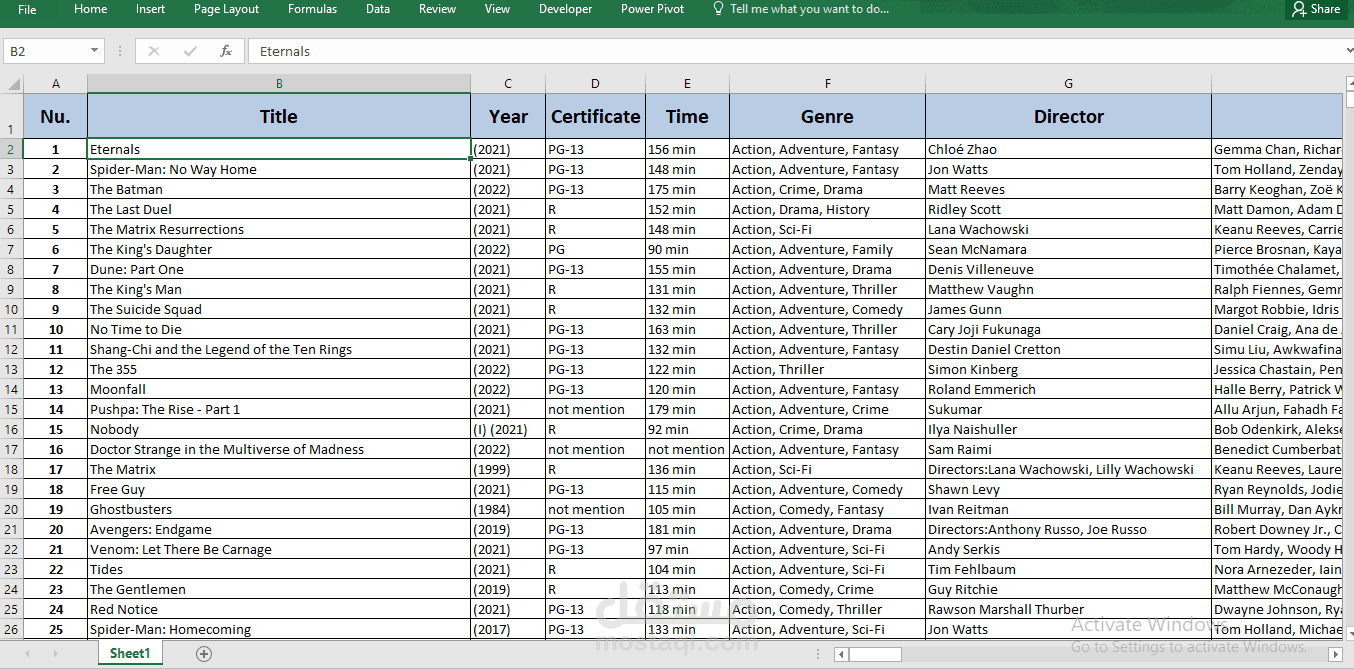The image size is (1354, 669).
Task: Click the Nu. header cell
Action: pyautogui.click(x=56, y=117)
